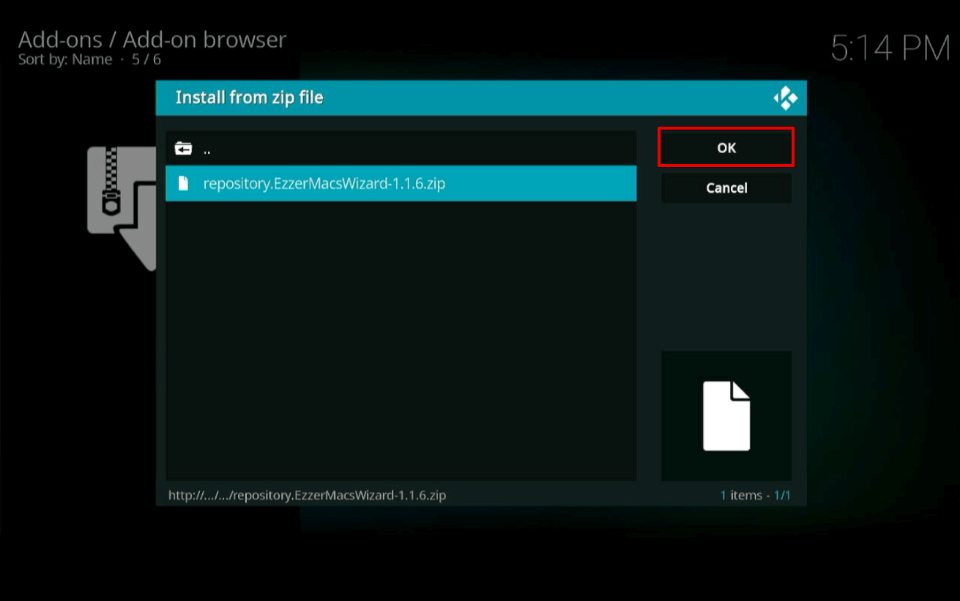Click the Cancel button

tap(726, 188)
